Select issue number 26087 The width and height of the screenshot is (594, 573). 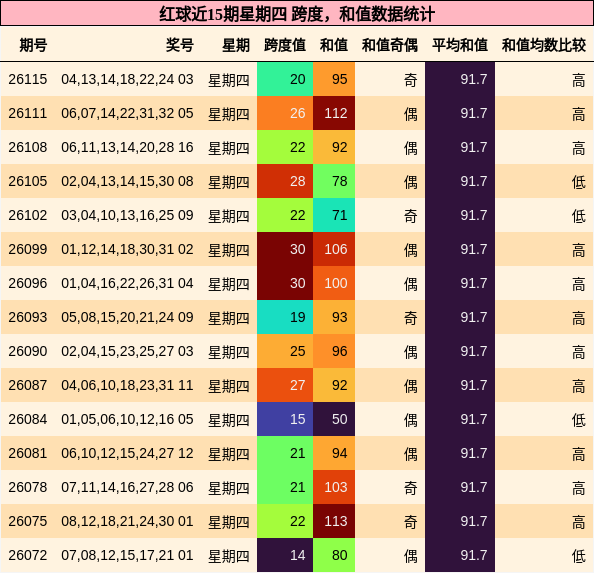[x=28, y=385]
